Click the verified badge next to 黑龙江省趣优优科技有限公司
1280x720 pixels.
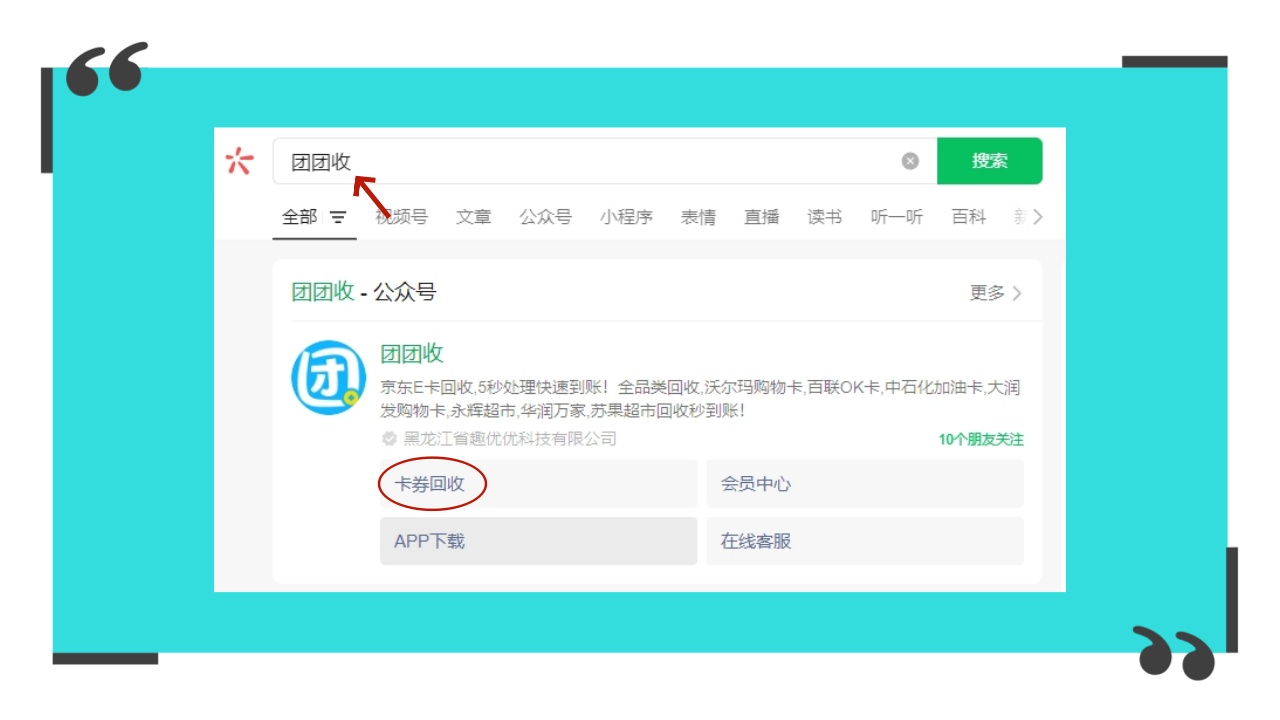click(x=389, y=439)
